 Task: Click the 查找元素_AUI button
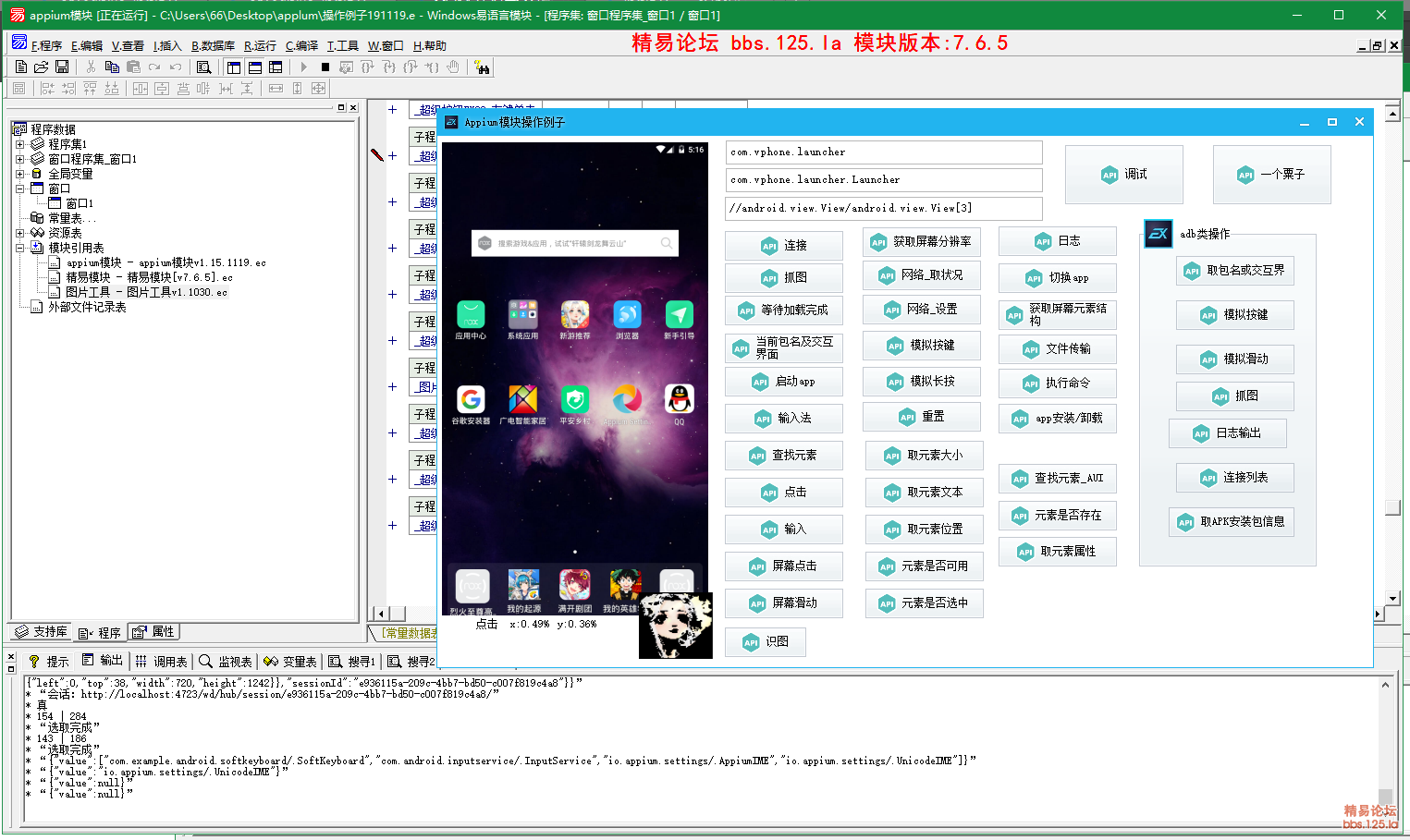coord(1058,479)
